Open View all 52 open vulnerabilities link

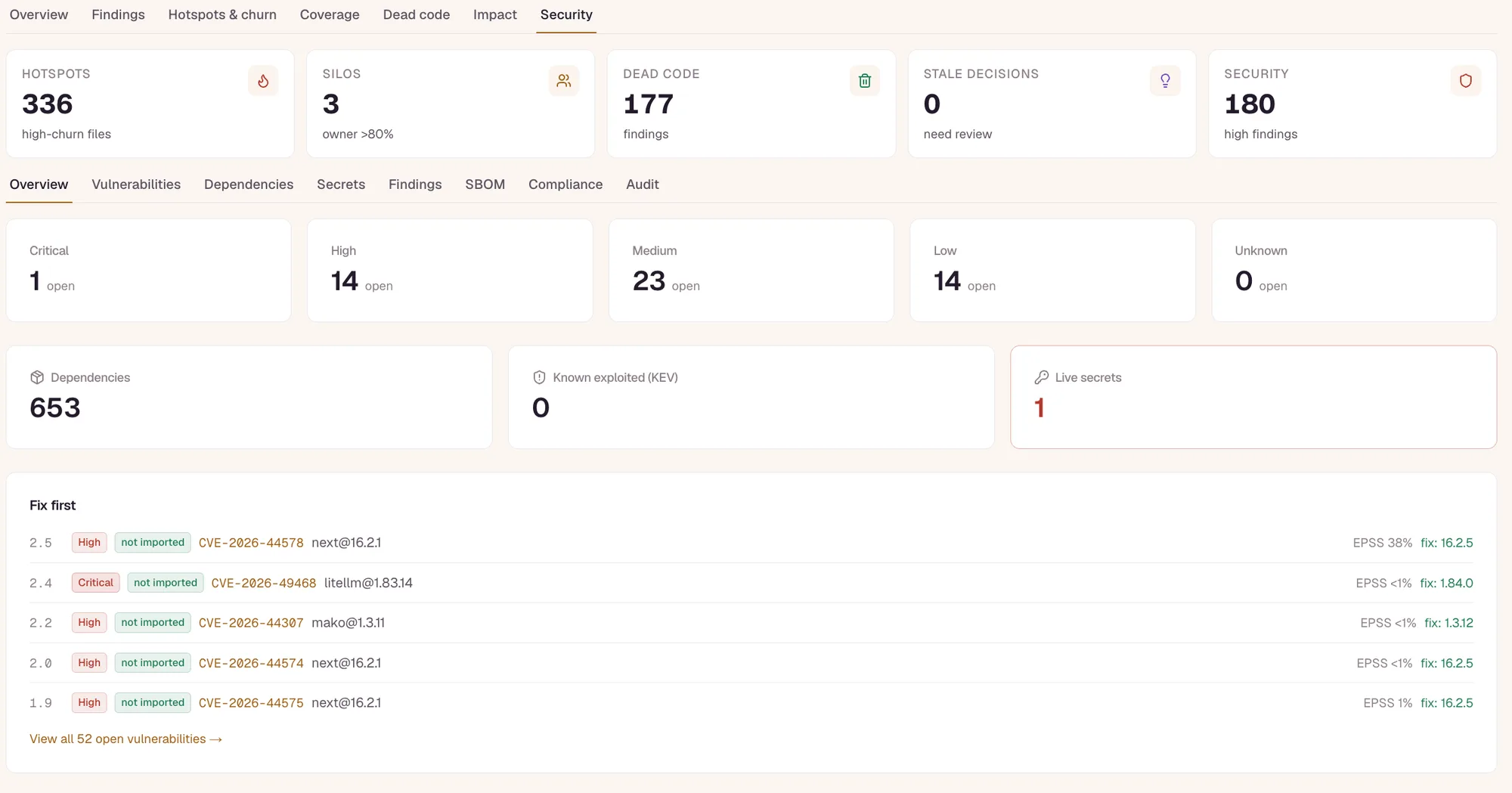(126, 739)
